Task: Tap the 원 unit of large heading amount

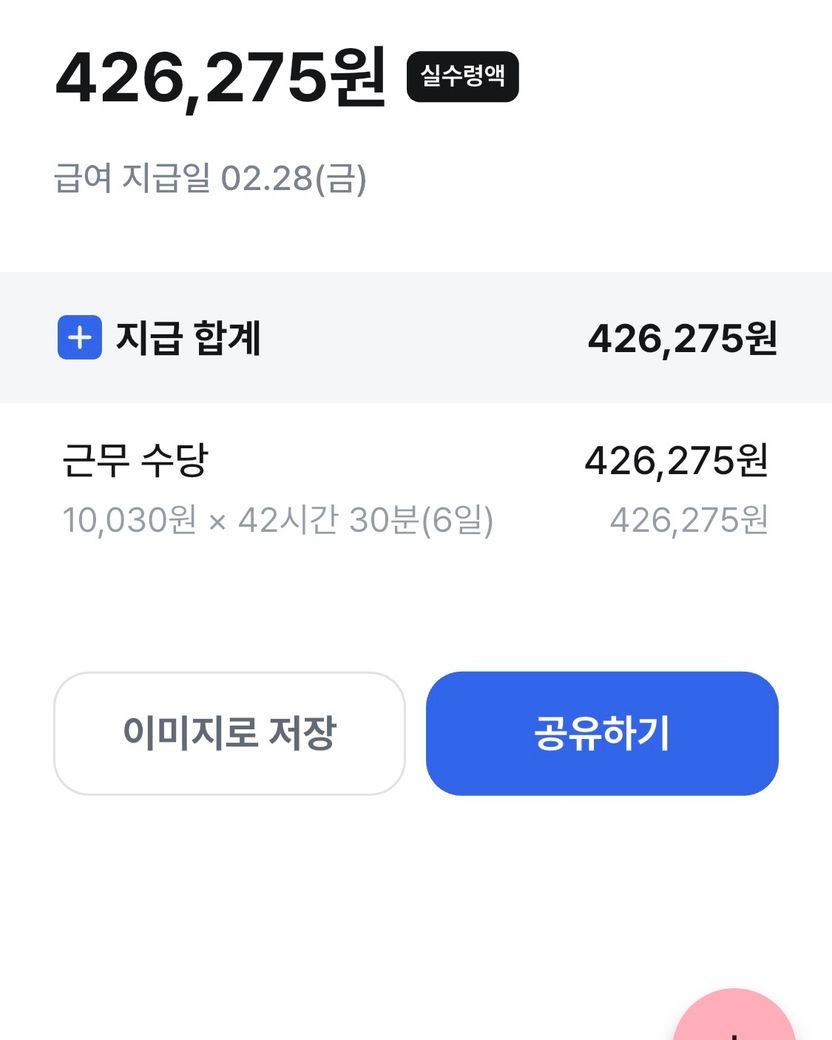Action: [x=358, y=78]
